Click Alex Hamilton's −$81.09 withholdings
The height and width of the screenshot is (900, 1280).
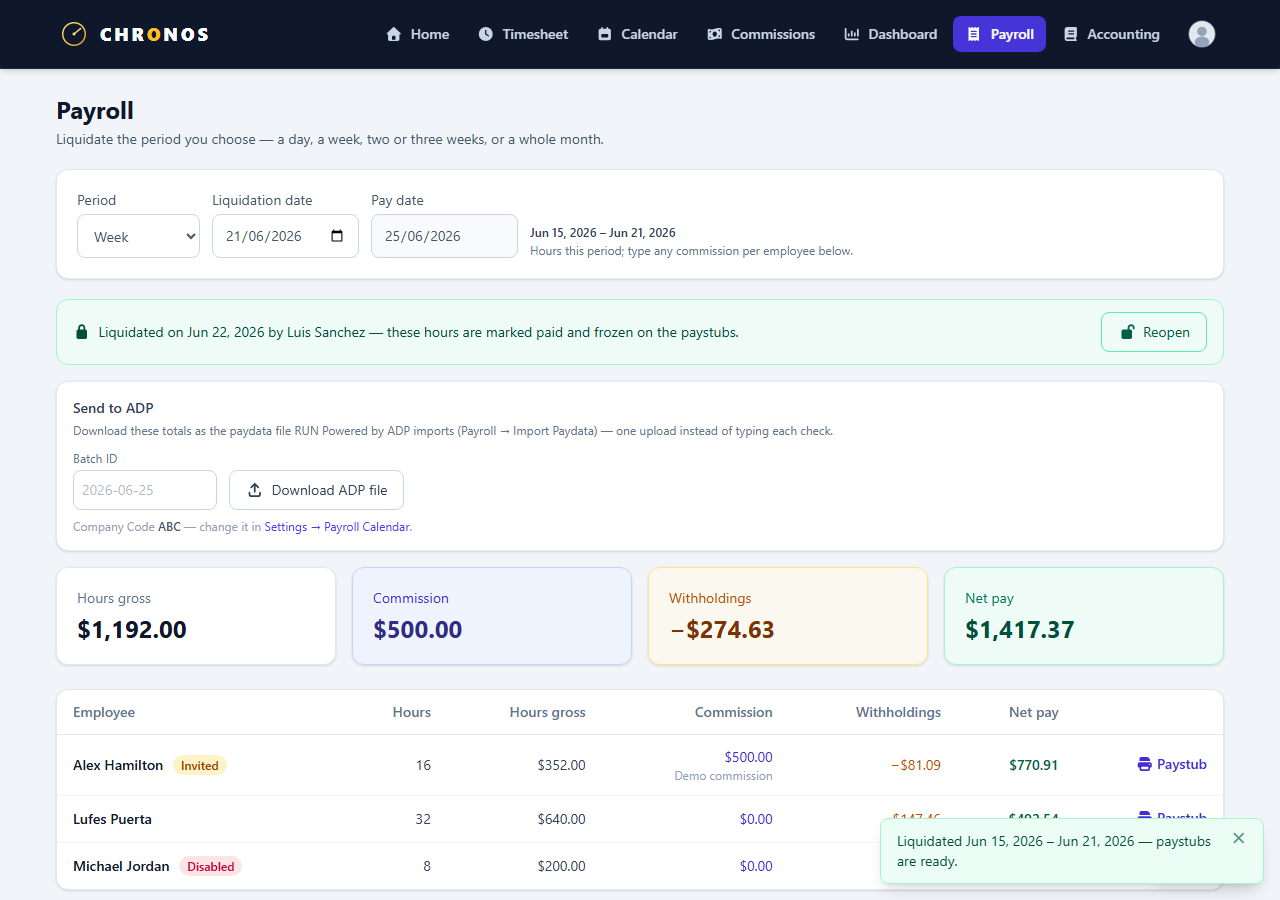(916, 765)
